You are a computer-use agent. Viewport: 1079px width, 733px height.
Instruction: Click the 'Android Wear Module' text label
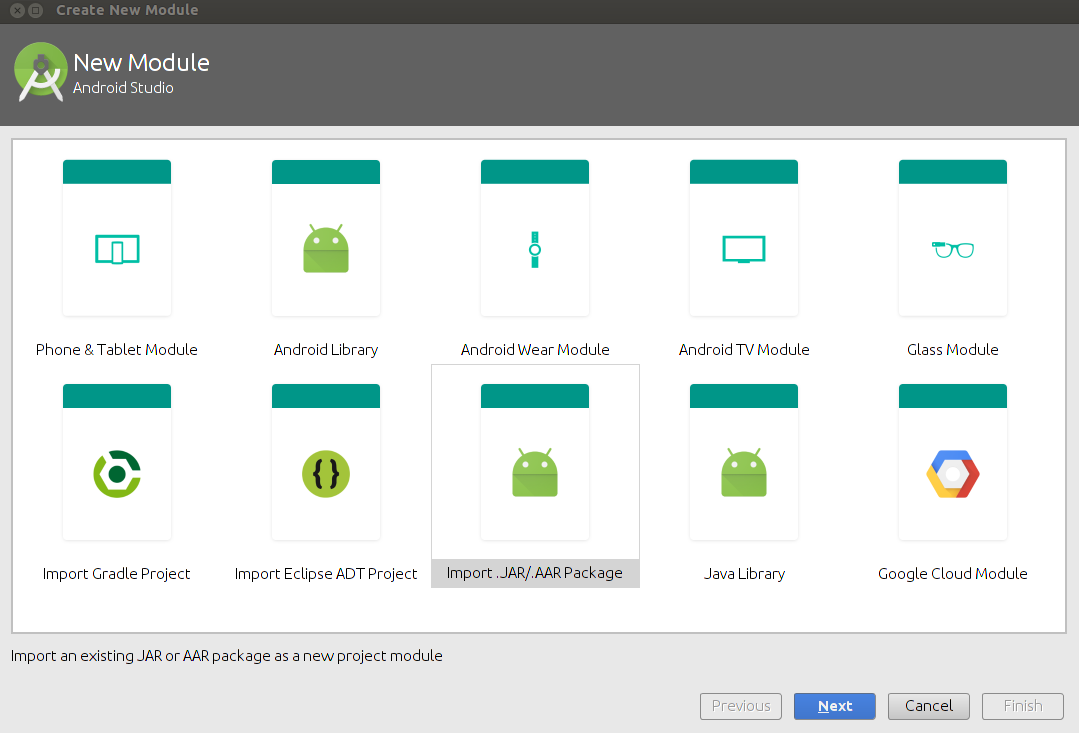coord(535,350)
